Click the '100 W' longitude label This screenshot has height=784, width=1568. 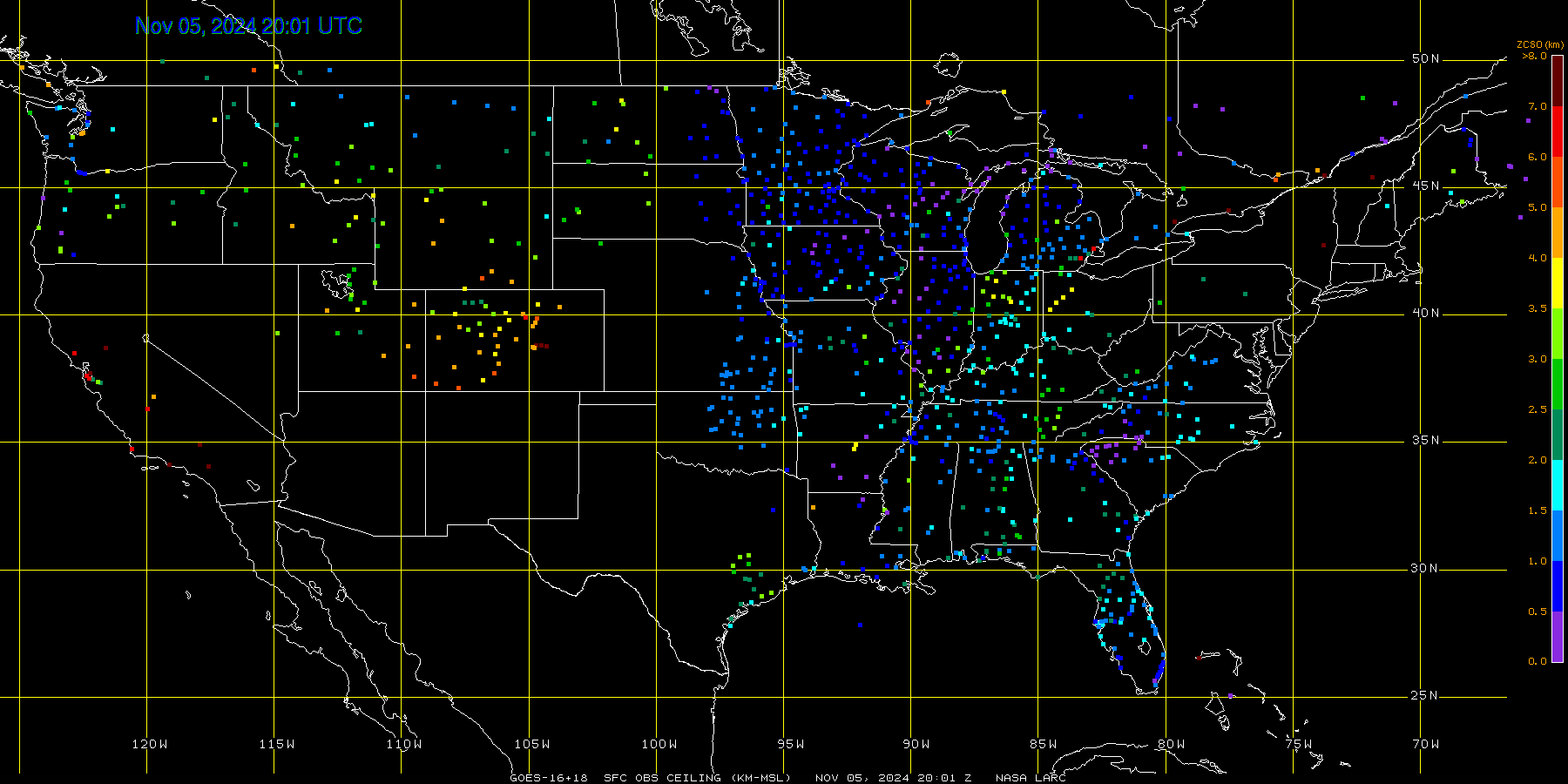[659, 744]
